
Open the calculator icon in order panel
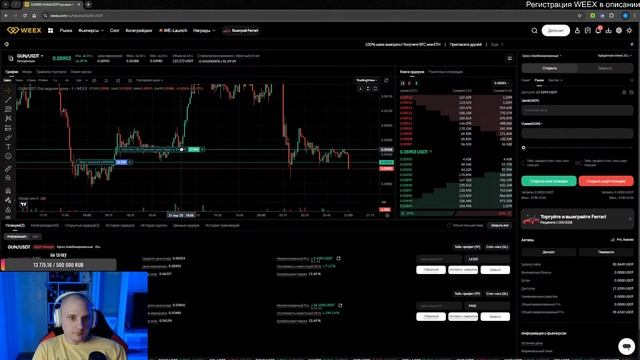pyautogui.click(x=631, y=93)
